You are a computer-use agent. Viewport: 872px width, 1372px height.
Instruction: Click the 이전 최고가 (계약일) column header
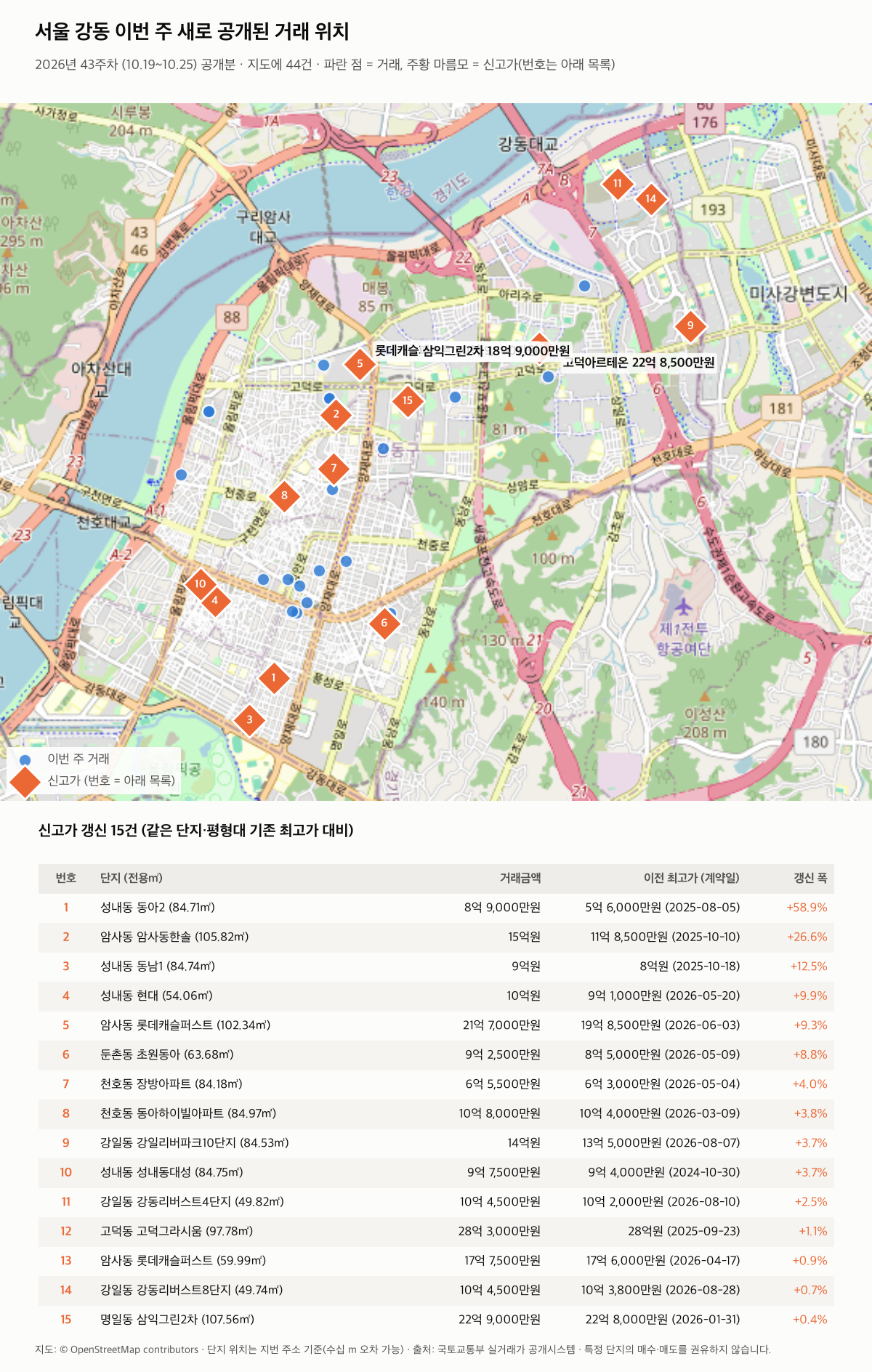click(x=692, y=878)
